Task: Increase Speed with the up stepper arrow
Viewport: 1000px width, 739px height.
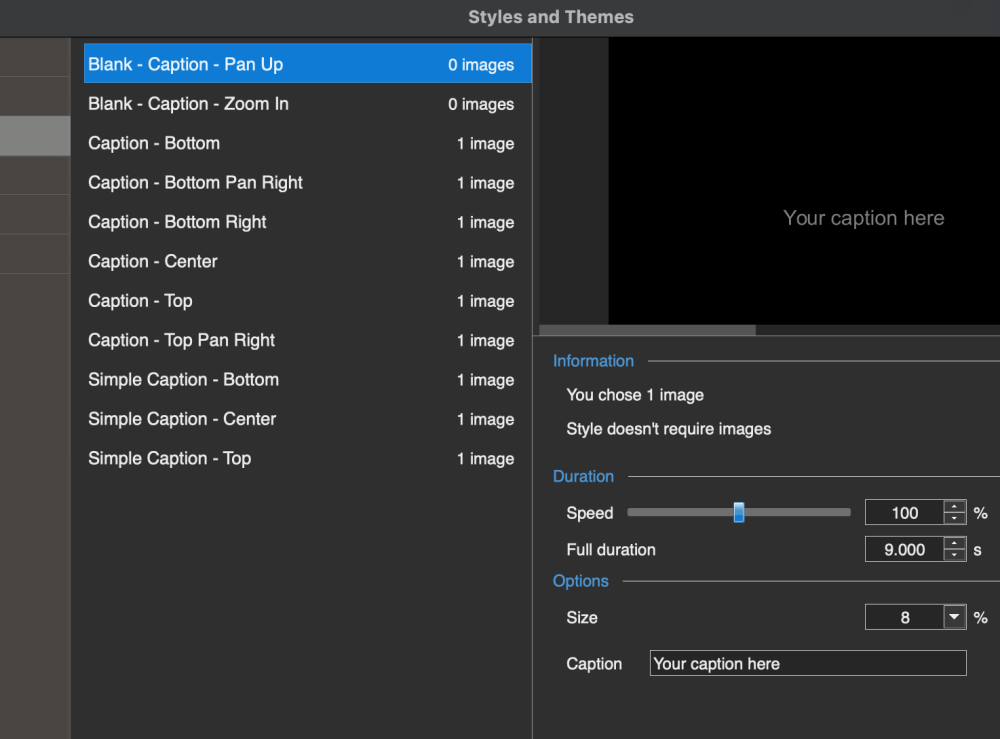Action: 955,507
